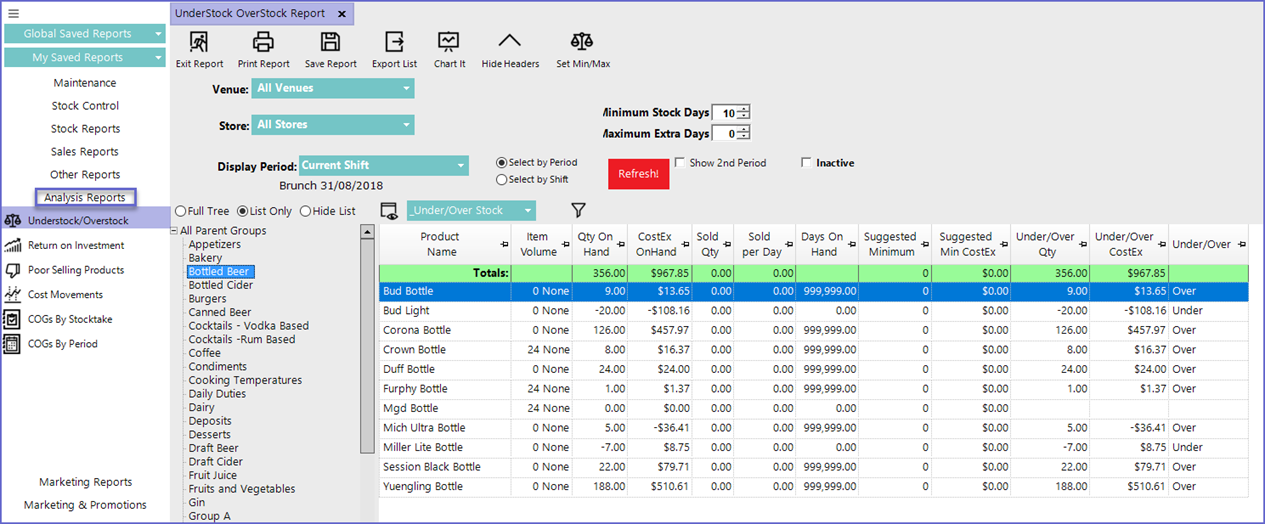Viewport: 1265px width, 524px height.
Task: Tick the Inactive checkbox
Action: pyautogui.click(x=807, y=163)
